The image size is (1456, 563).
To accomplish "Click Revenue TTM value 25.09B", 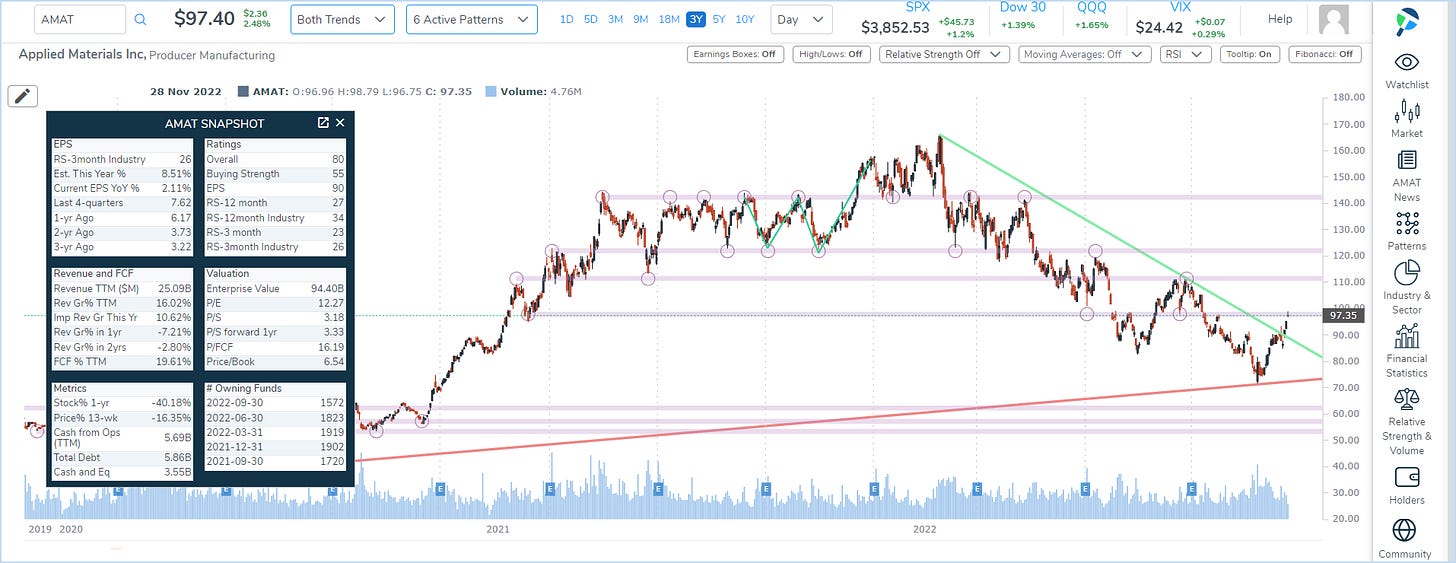I will pyautogui.click(x=176, y=288).
